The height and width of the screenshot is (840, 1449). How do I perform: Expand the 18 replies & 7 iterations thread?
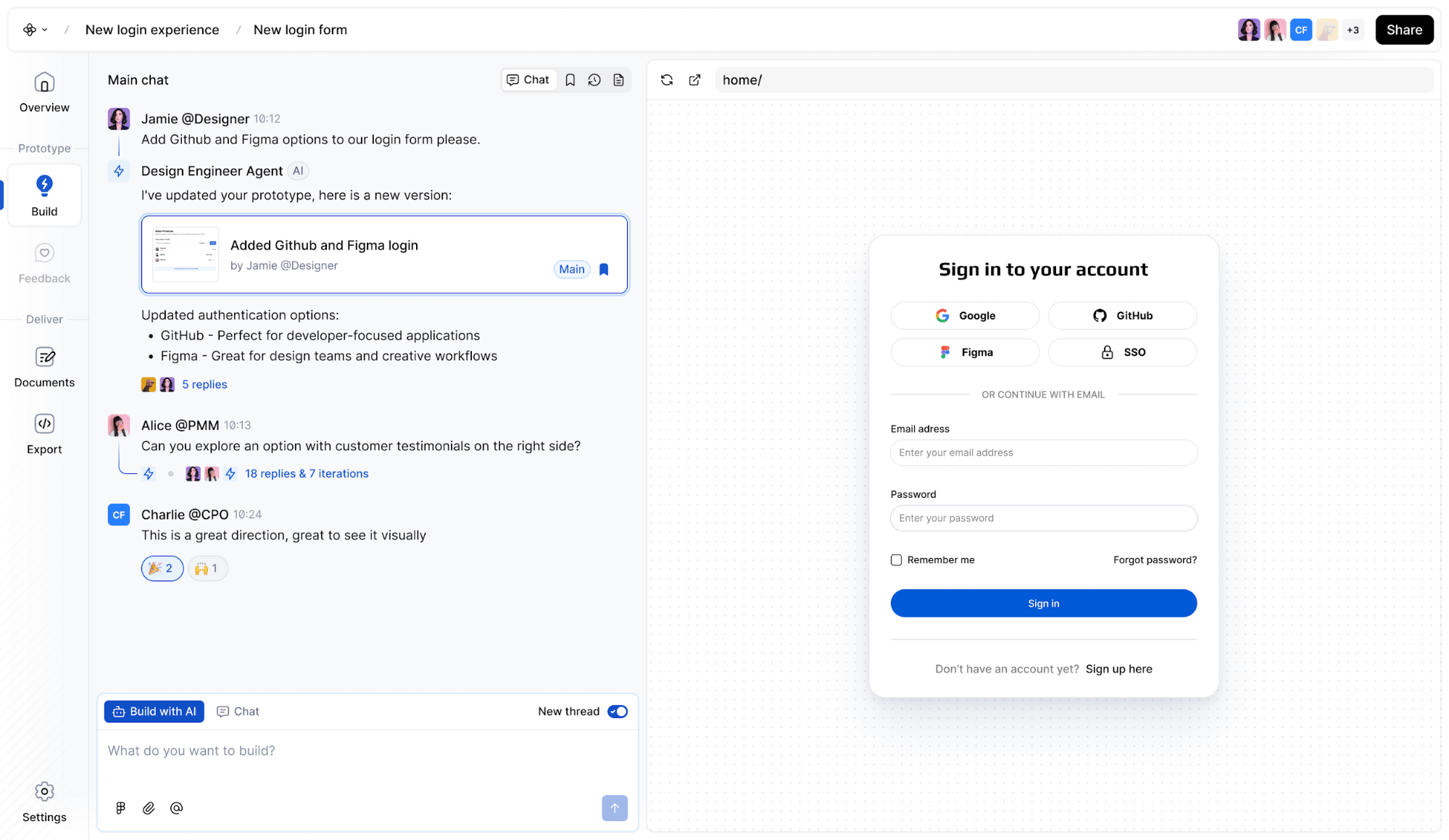point(307,473)
